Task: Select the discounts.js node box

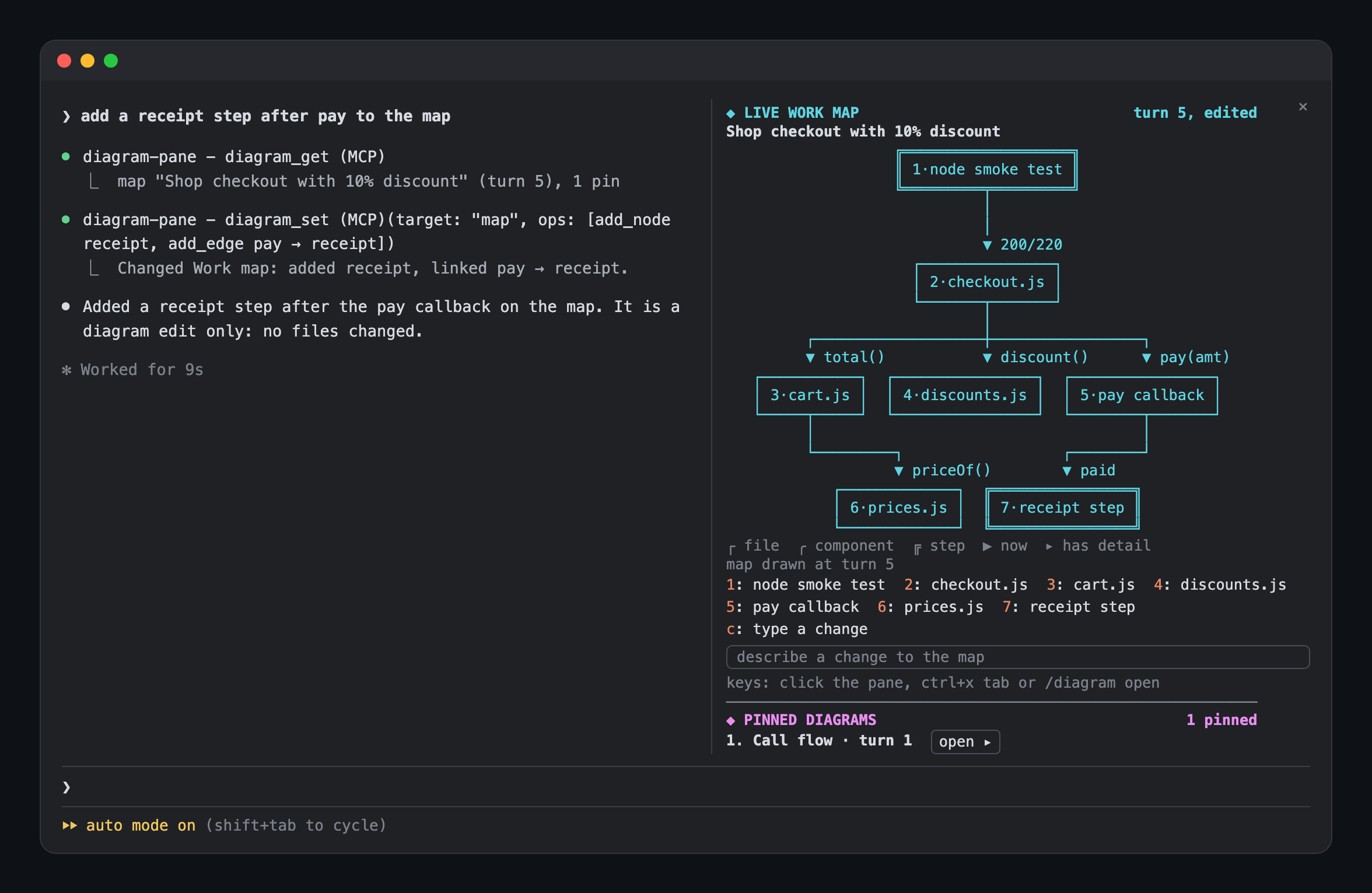Action: tap(965, 395)
